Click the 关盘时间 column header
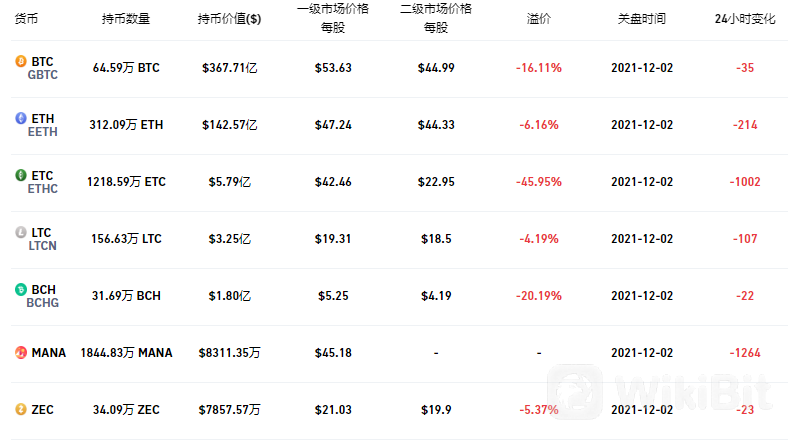Screen dimensions: 788x440 click(642, 19)
